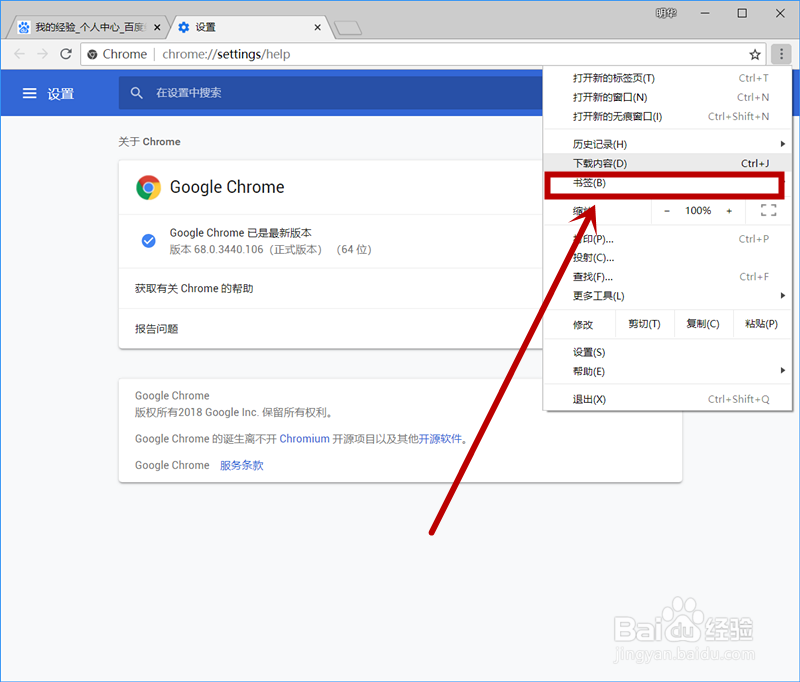
Task: Click the magnifier icon in settings search bar
Action: (137, 92)
